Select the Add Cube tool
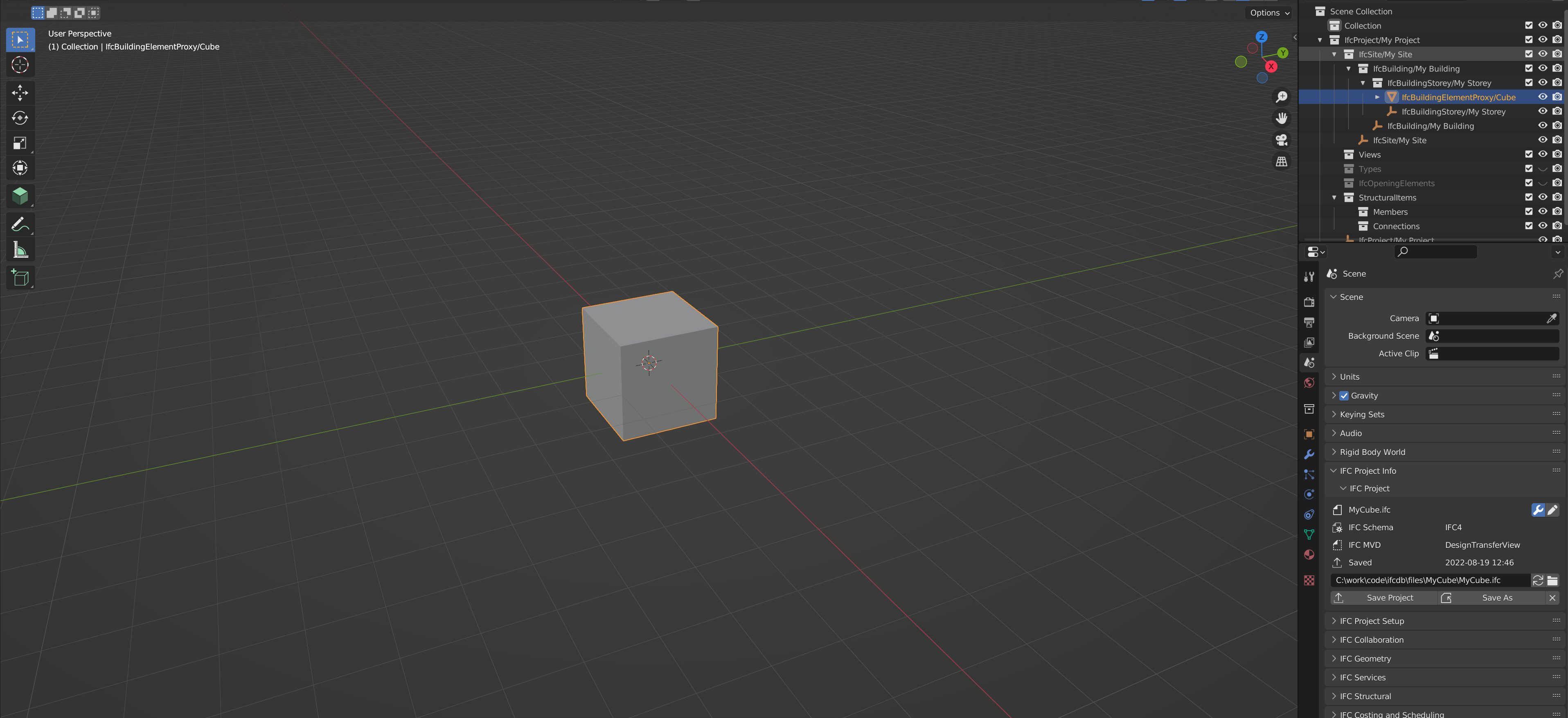 coord(20,277)
